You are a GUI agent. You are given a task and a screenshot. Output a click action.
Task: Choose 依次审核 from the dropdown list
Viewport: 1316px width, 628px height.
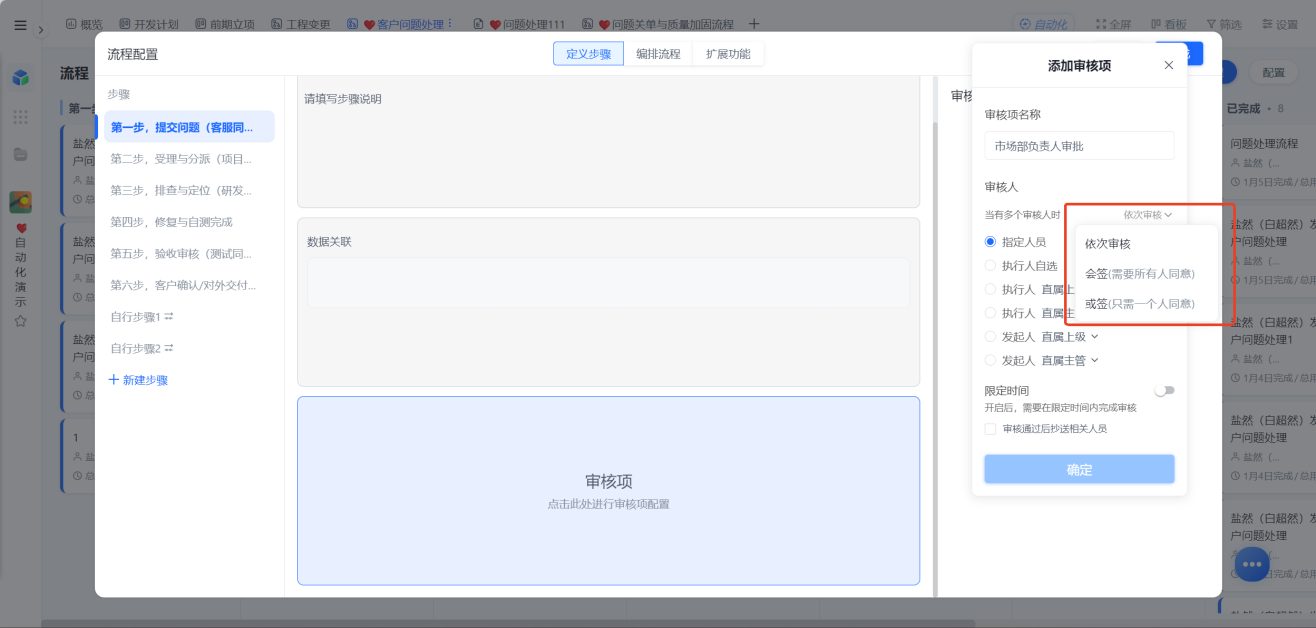tap(1146, 243)
